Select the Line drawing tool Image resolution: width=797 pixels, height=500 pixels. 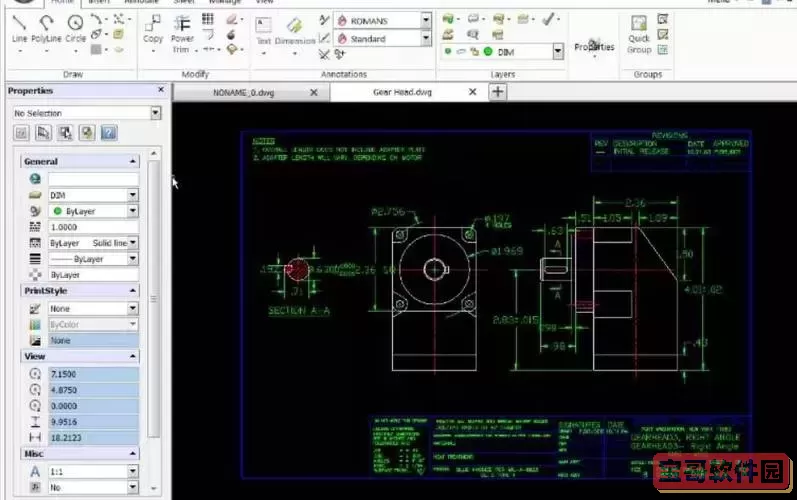19,28
